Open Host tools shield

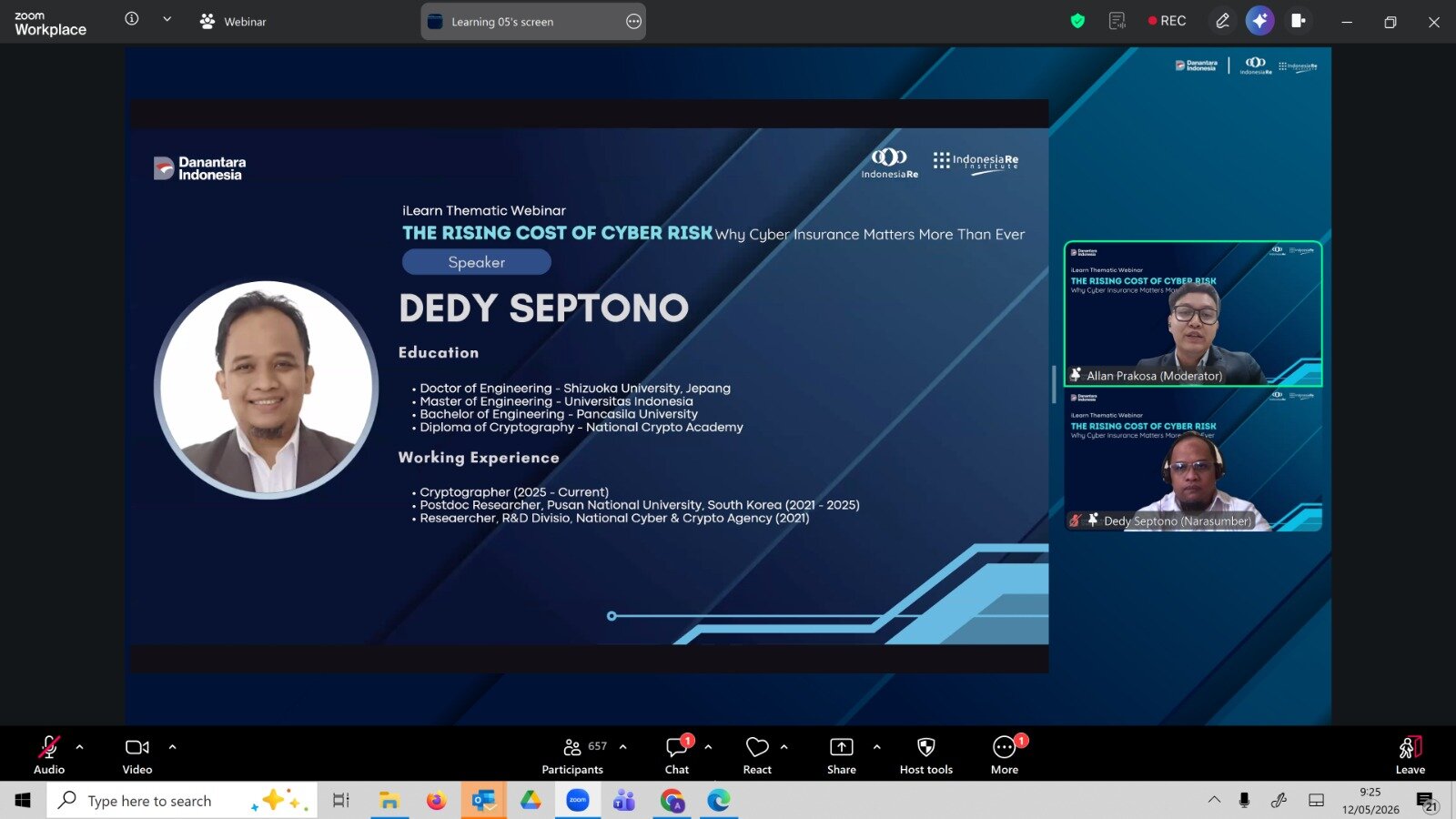point(926,755)
